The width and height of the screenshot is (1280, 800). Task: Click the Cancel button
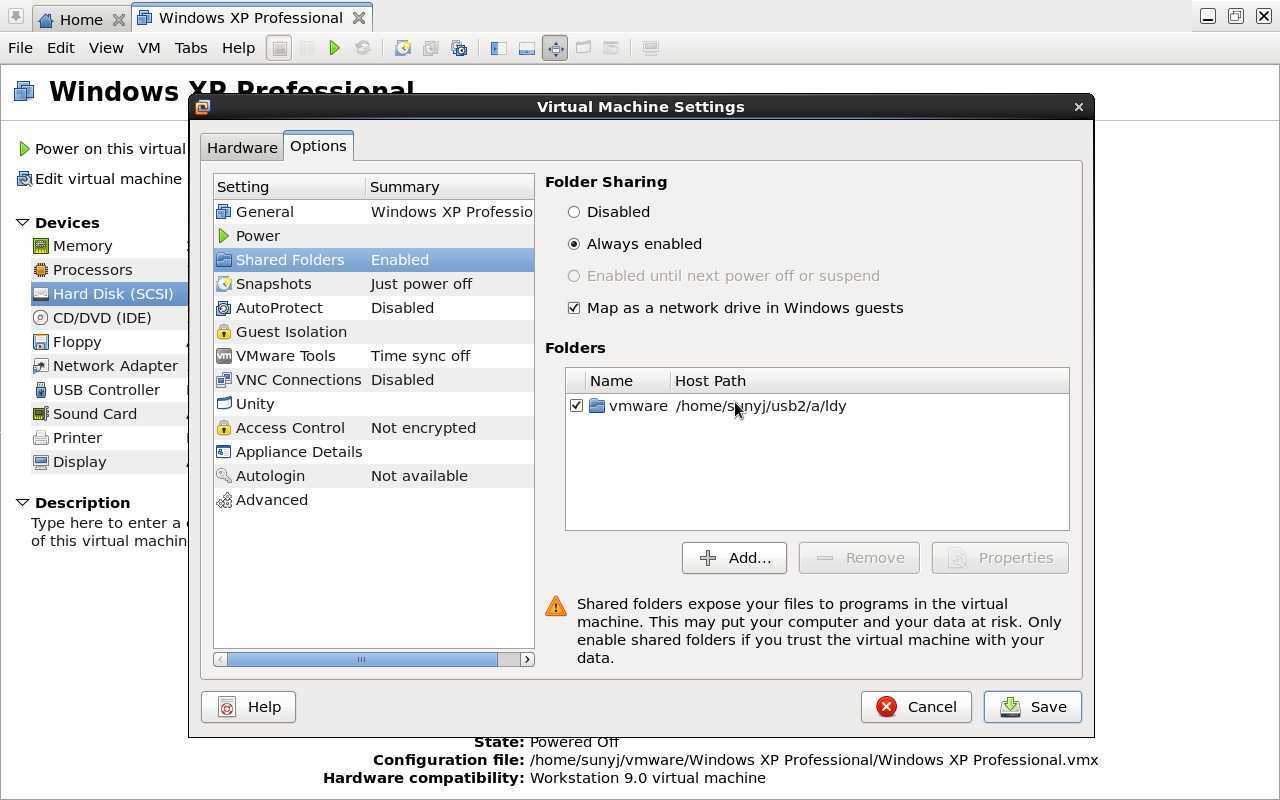pos(916,707)
